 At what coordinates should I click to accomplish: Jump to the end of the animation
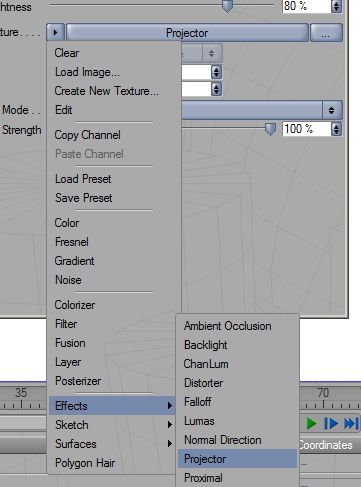click(351, 424)
